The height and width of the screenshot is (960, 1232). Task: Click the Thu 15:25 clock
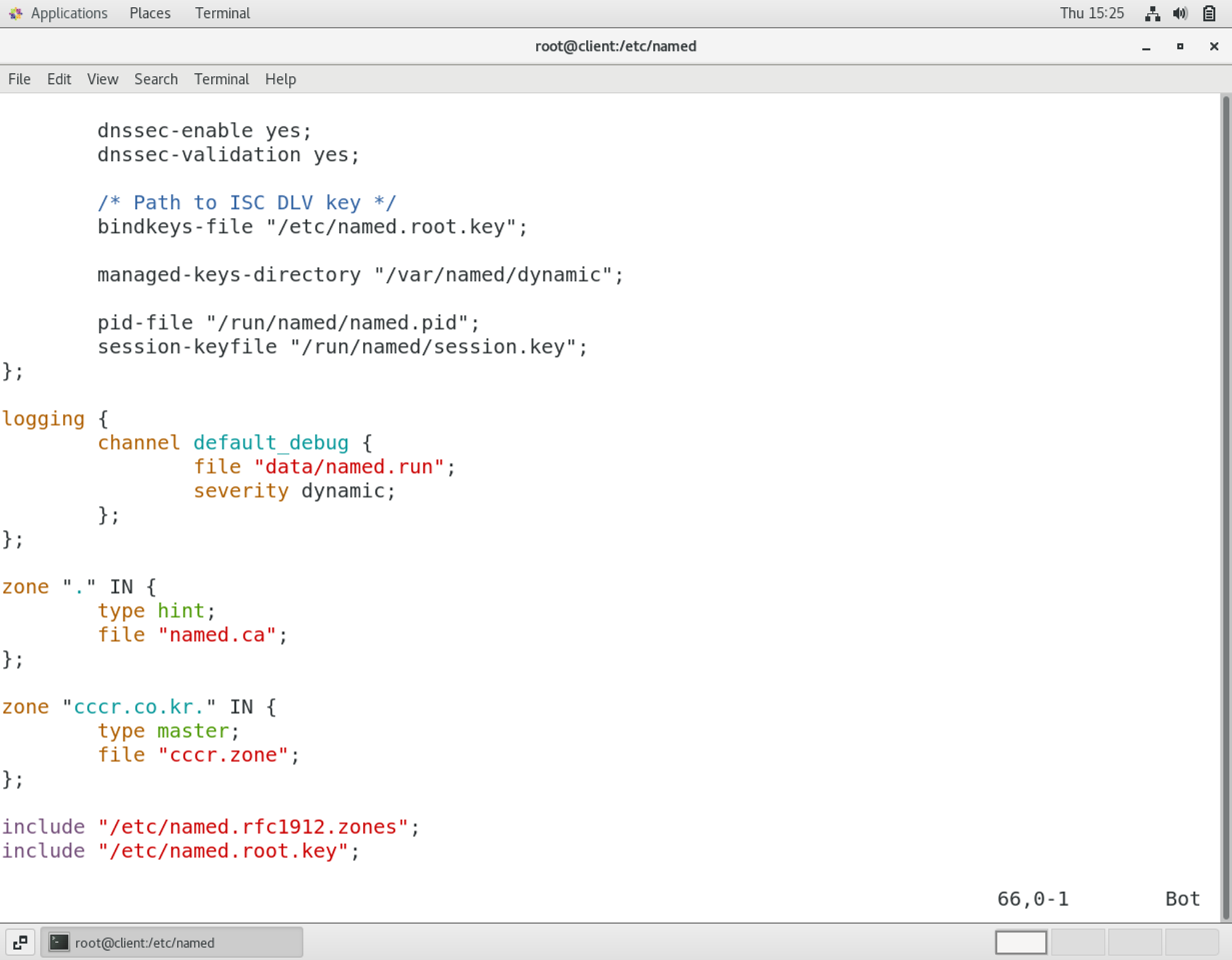coord(1092,14)
